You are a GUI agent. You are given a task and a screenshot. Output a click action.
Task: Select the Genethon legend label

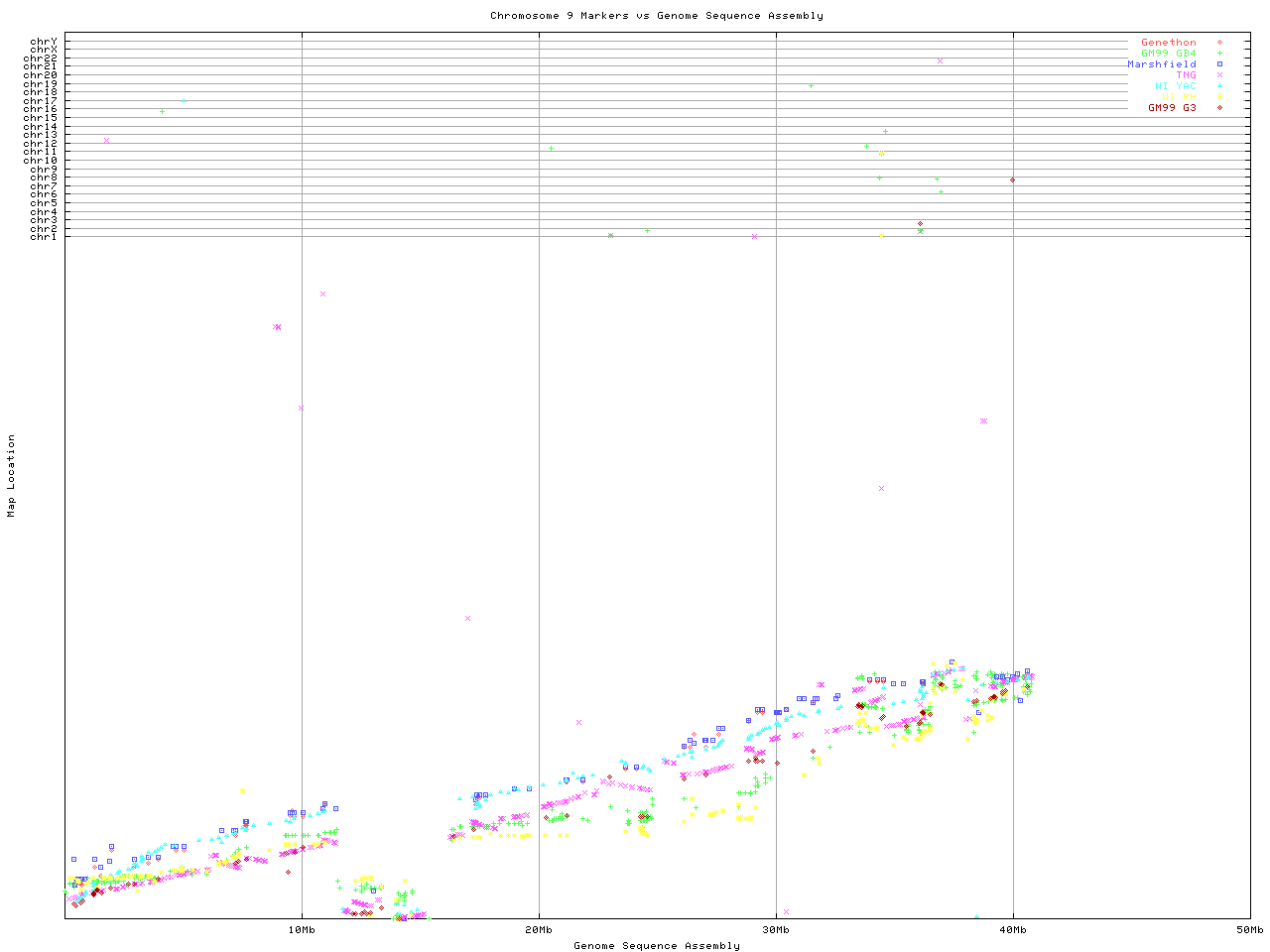click(x=1168, y=43)
